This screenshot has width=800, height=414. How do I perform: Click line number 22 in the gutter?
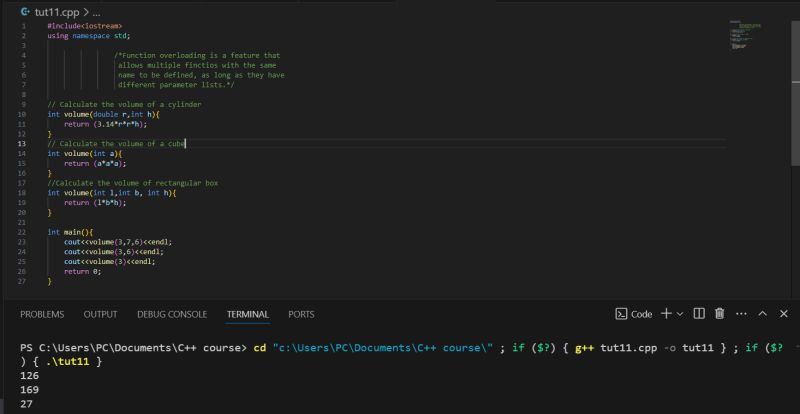(22, 231)
